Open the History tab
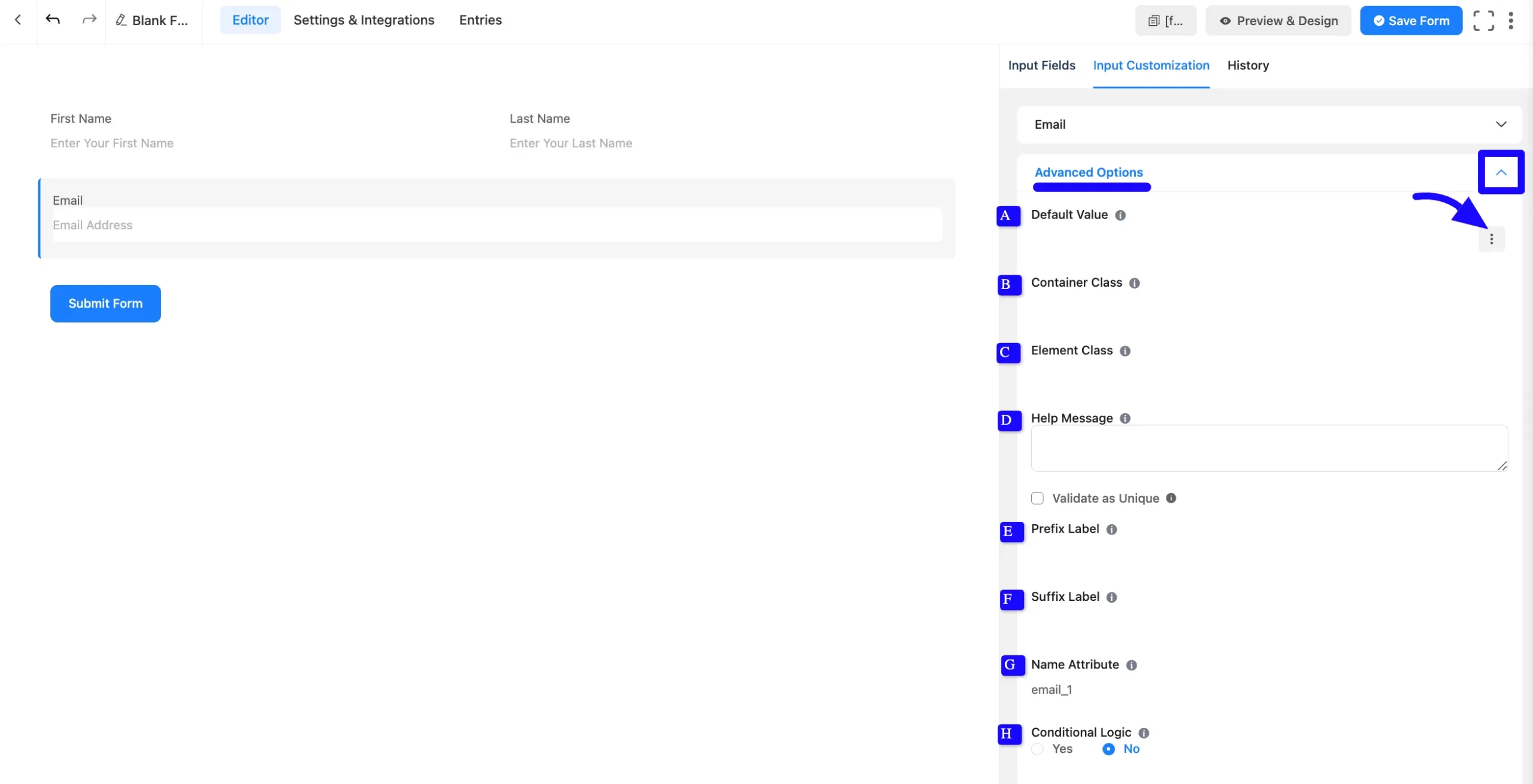Screen dimensions: 1533x784 coord(1248,65)
